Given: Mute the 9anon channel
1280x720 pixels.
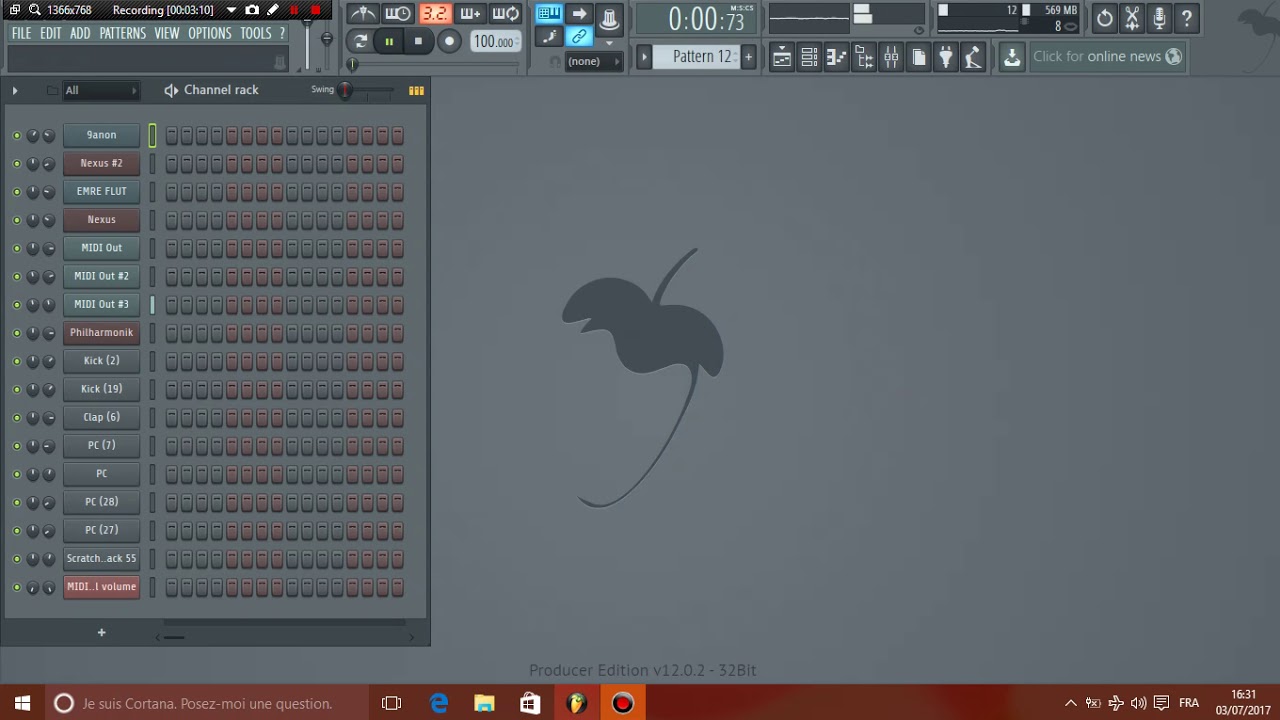Looking at the screenshot, I should [x=16, y=135].
